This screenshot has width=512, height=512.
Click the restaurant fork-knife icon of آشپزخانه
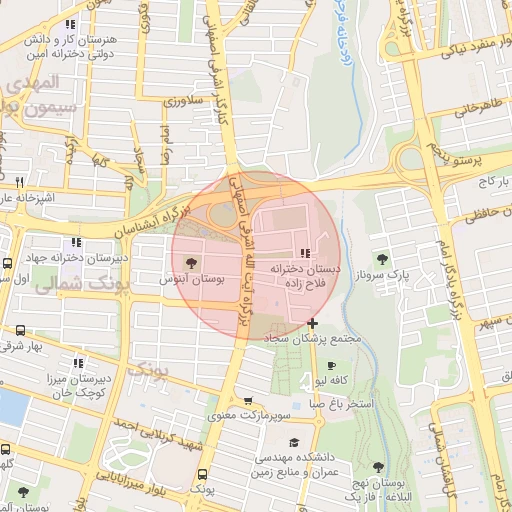tap(20, 183)
